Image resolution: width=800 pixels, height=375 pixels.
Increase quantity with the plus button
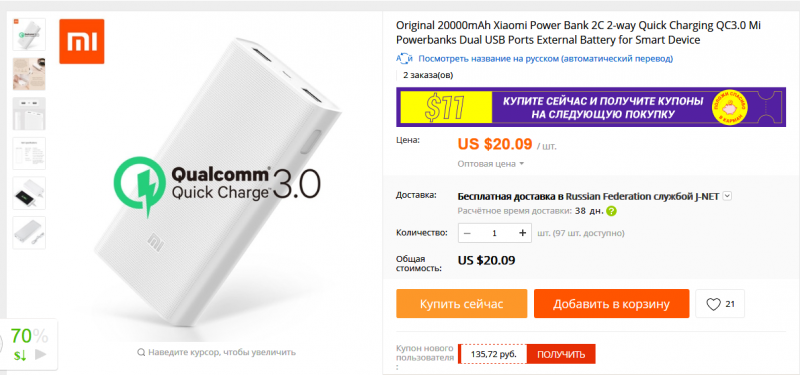522,233
